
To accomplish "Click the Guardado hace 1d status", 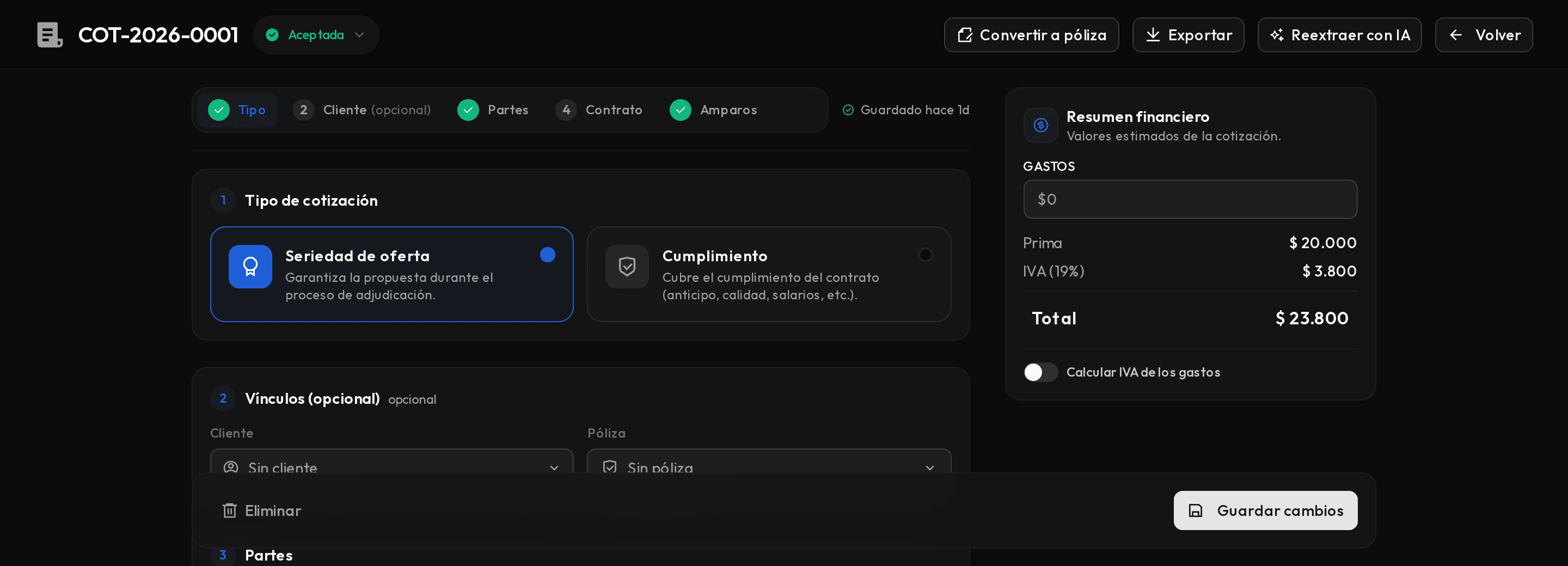I will point(905,110).
